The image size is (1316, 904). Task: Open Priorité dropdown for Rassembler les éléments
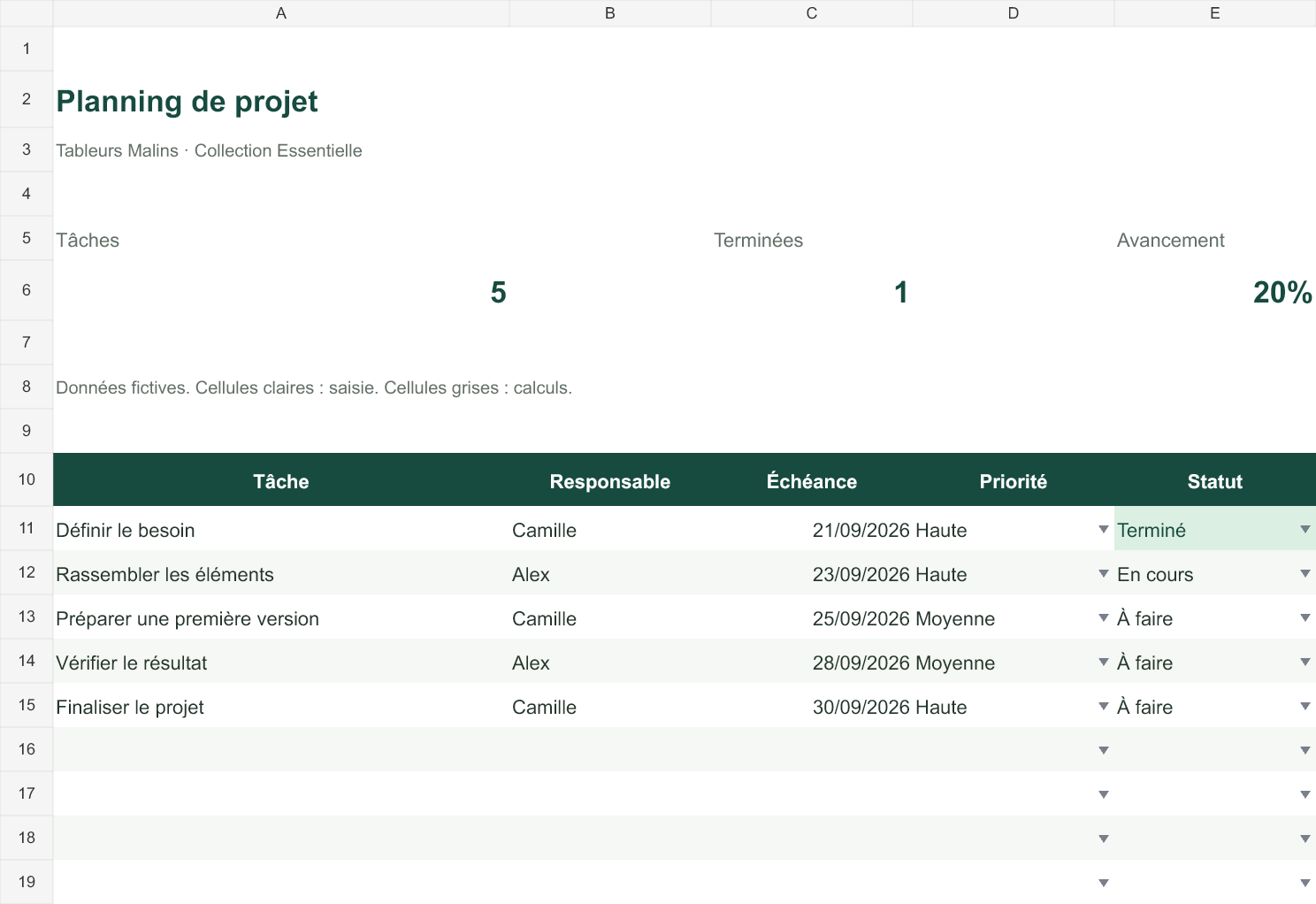(x=1103, y=573)
